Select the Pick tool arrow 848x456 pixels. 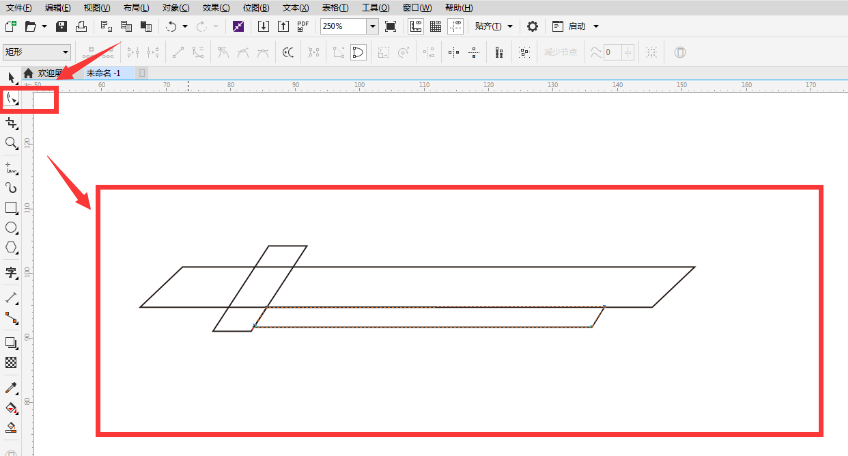pyautogui.click(x=11, y=78)
